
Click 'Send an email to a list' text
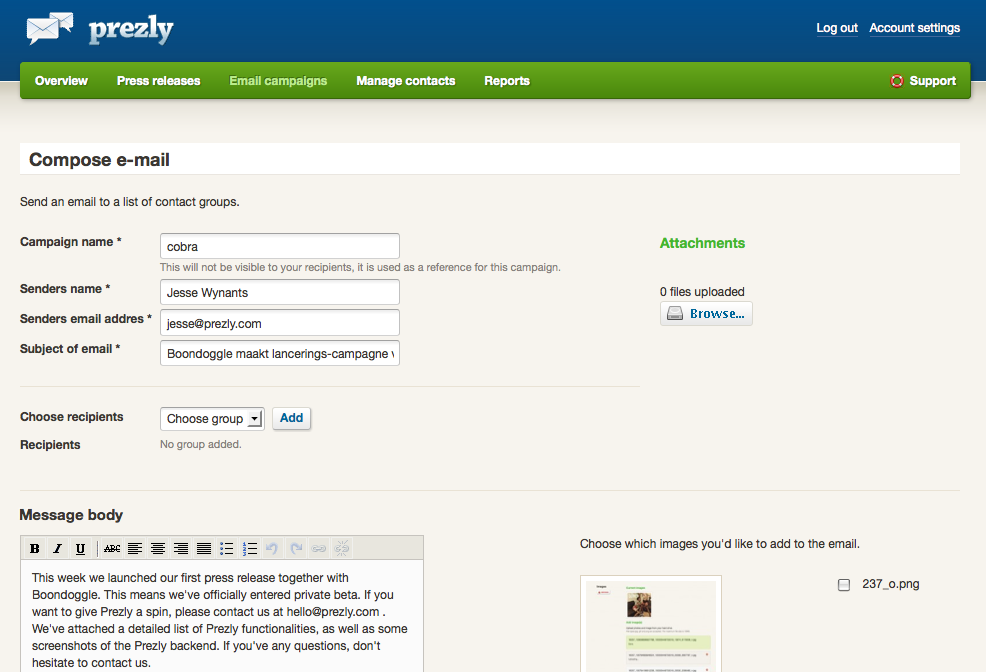(130, 202)
